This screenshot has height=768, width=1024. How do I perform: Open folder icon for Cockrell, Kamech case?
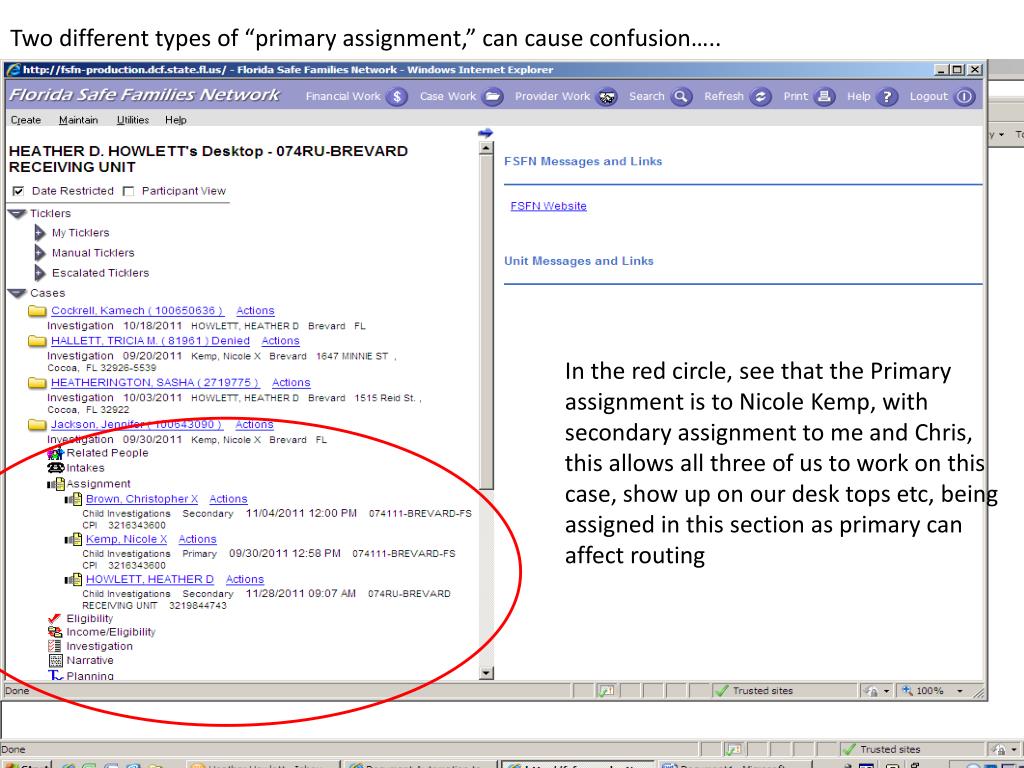37,311
